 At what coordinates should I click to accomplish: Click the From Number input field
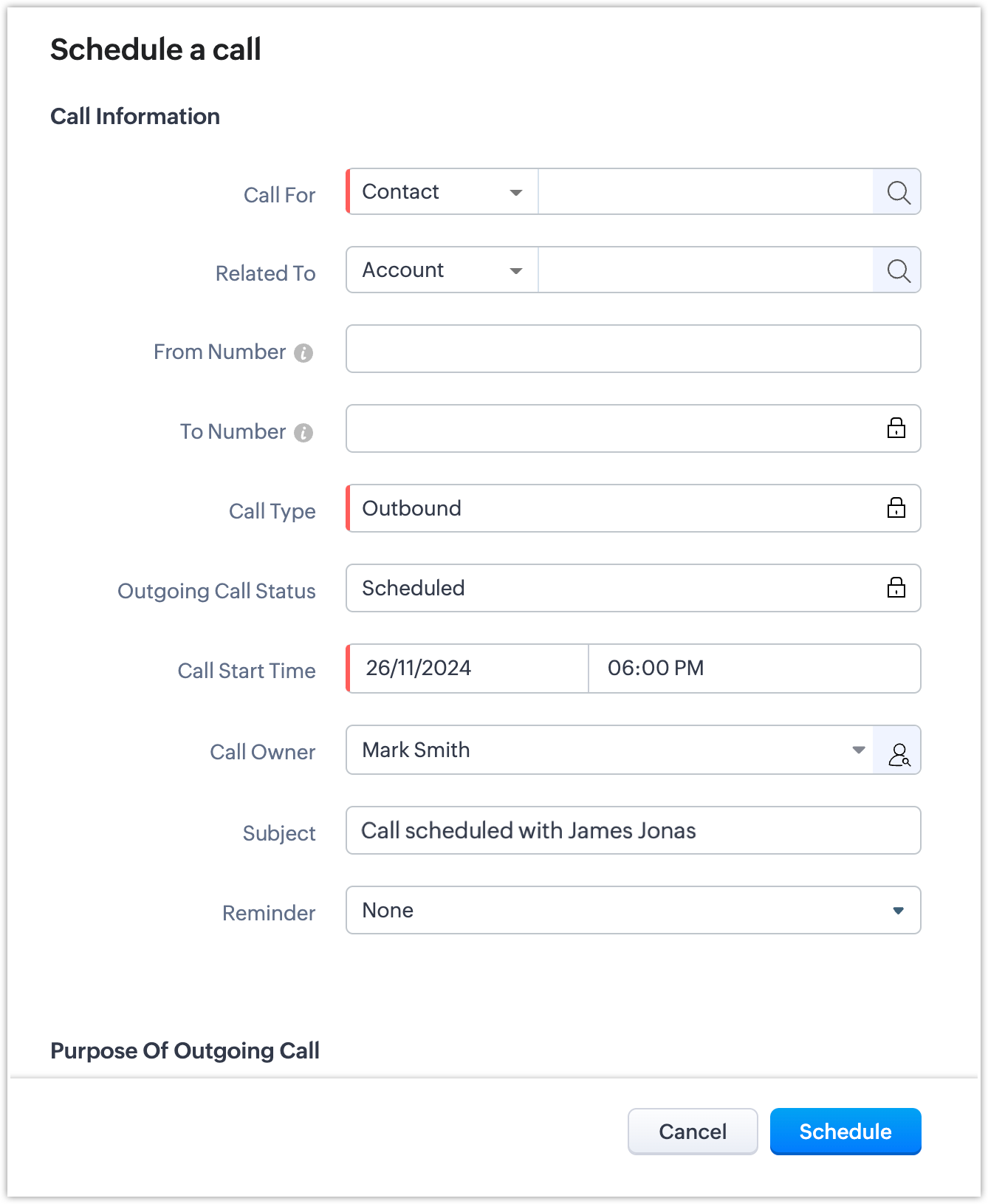click(x=634, y=349)
